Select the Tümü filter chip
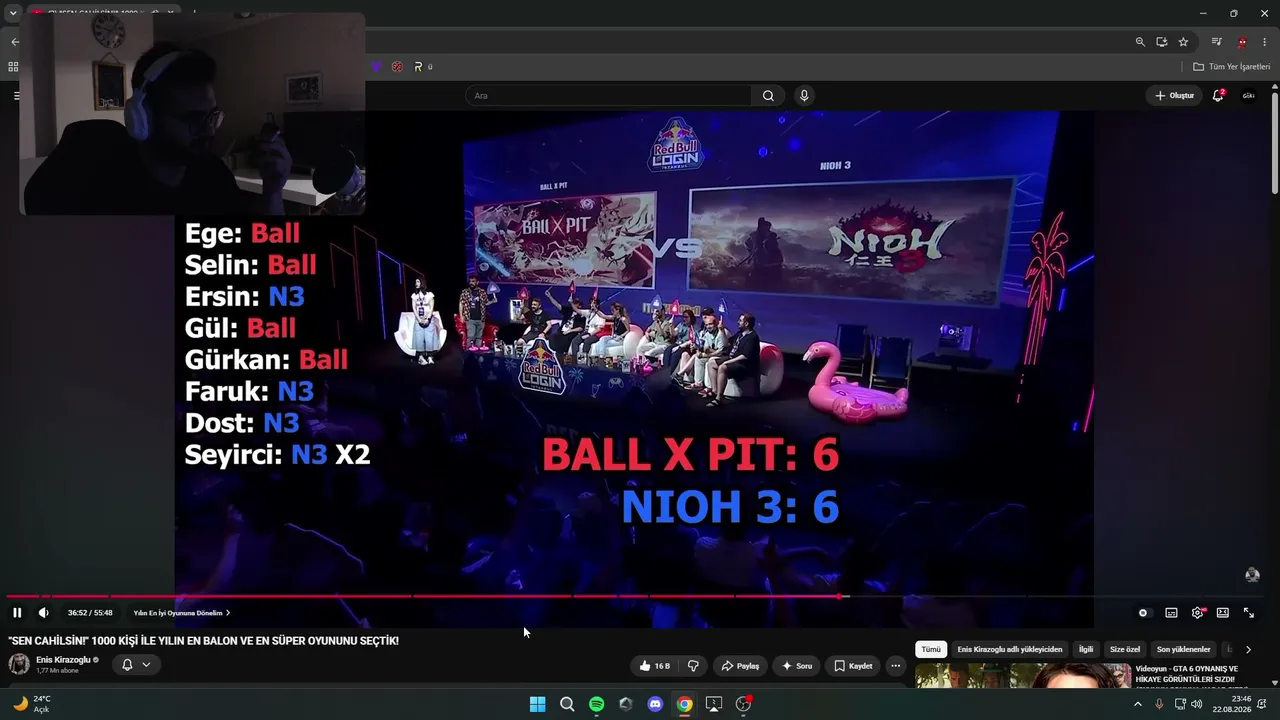The image size is (1280, 720). click(x=931, y=650)
